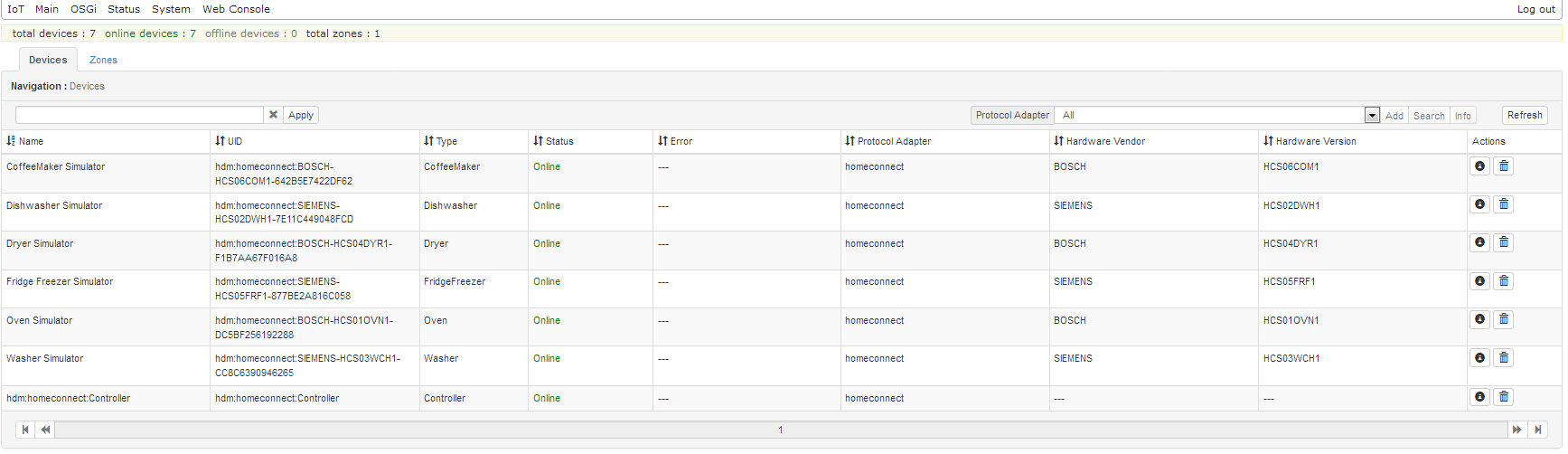
Task: Delete hdm:homeconnect:Controller with trash icon
Action: coord(1504,397)
